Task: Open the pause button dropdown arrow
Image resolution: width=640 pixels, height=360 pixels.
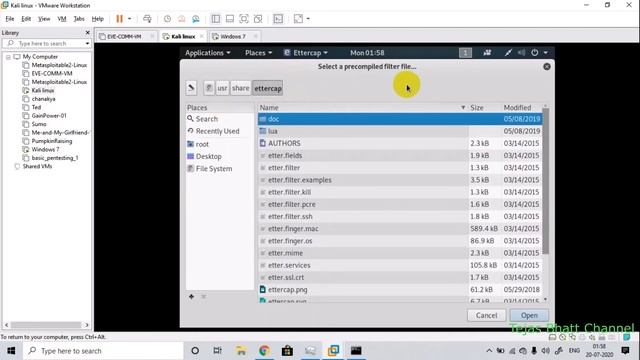Action: pos(129,19)
